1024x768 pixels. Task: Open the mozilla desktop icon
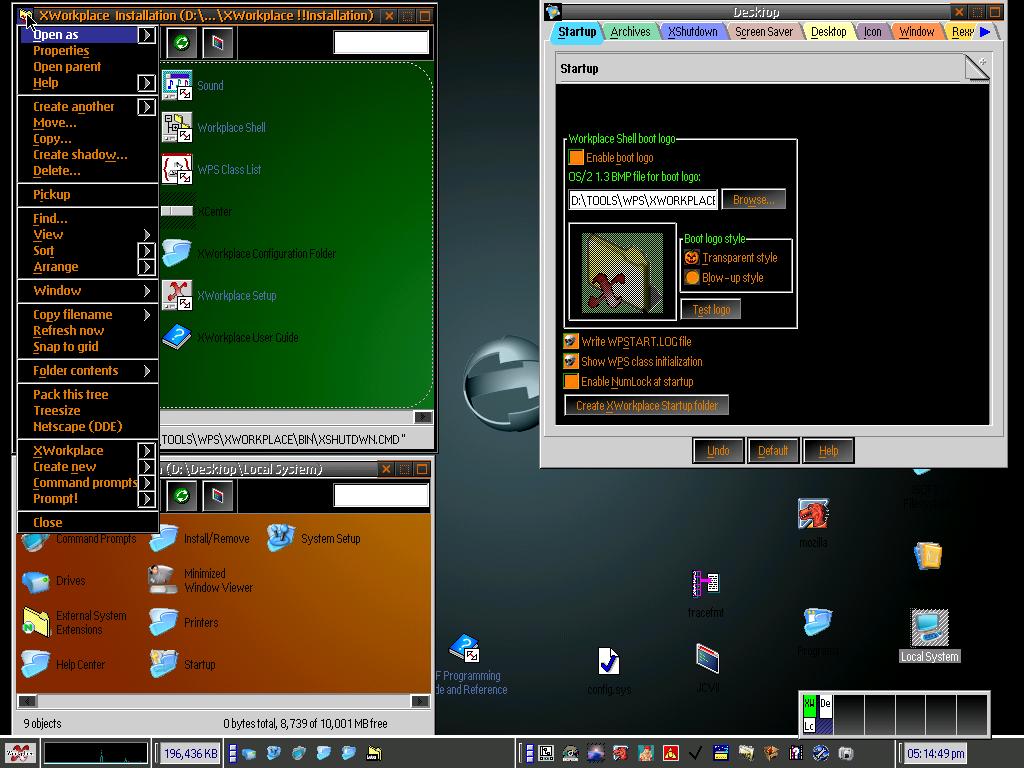click(x=812, y=515)
